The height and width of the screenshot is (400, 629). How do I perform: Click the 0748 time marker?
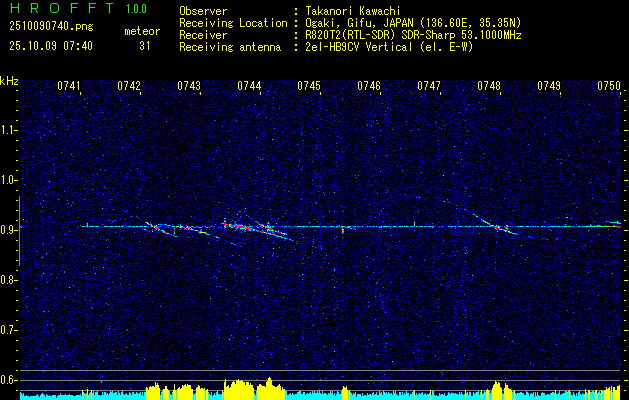click(489, 87)
